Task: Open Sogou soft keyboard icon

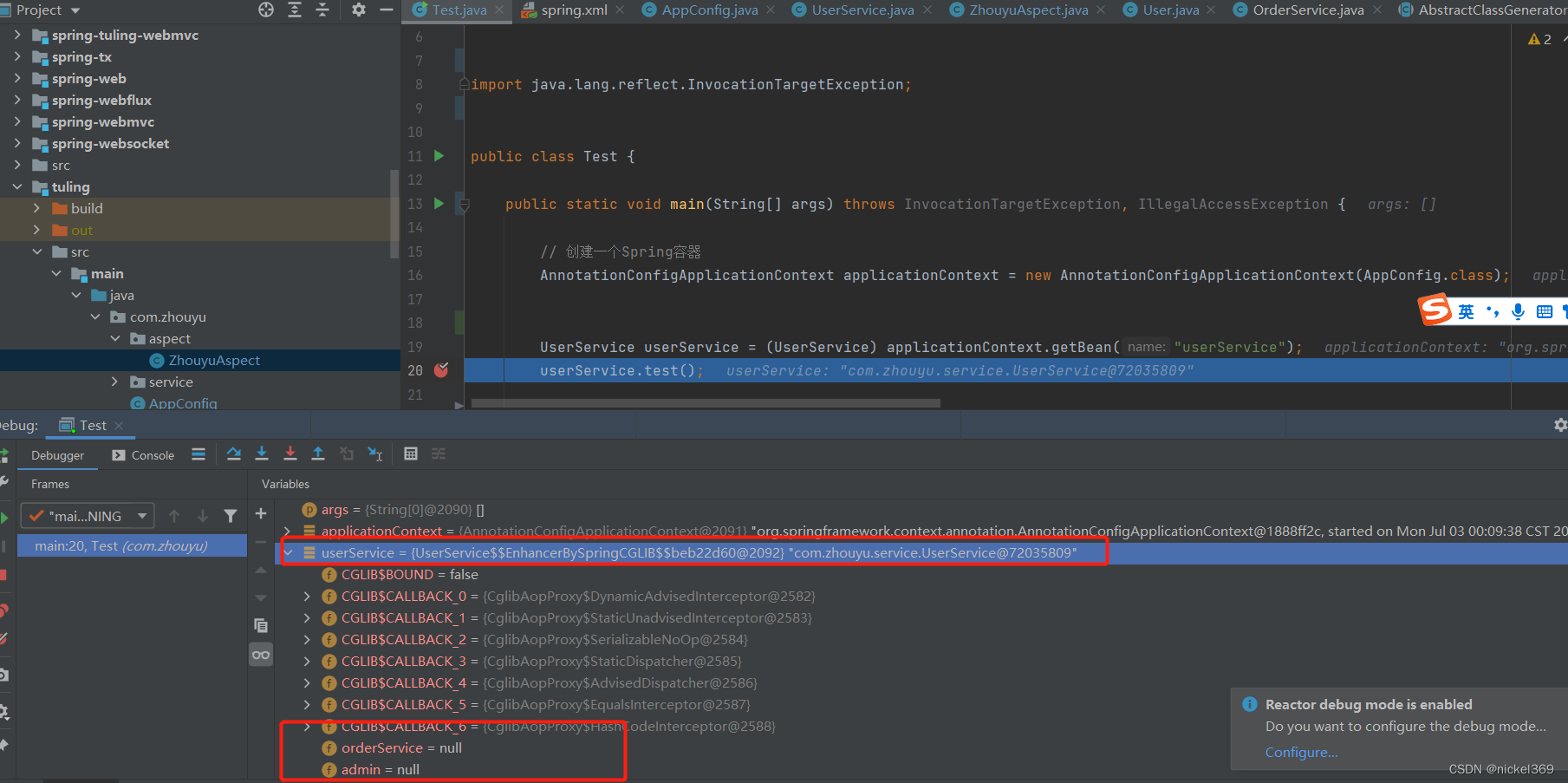Action: tap(1545, 311)
